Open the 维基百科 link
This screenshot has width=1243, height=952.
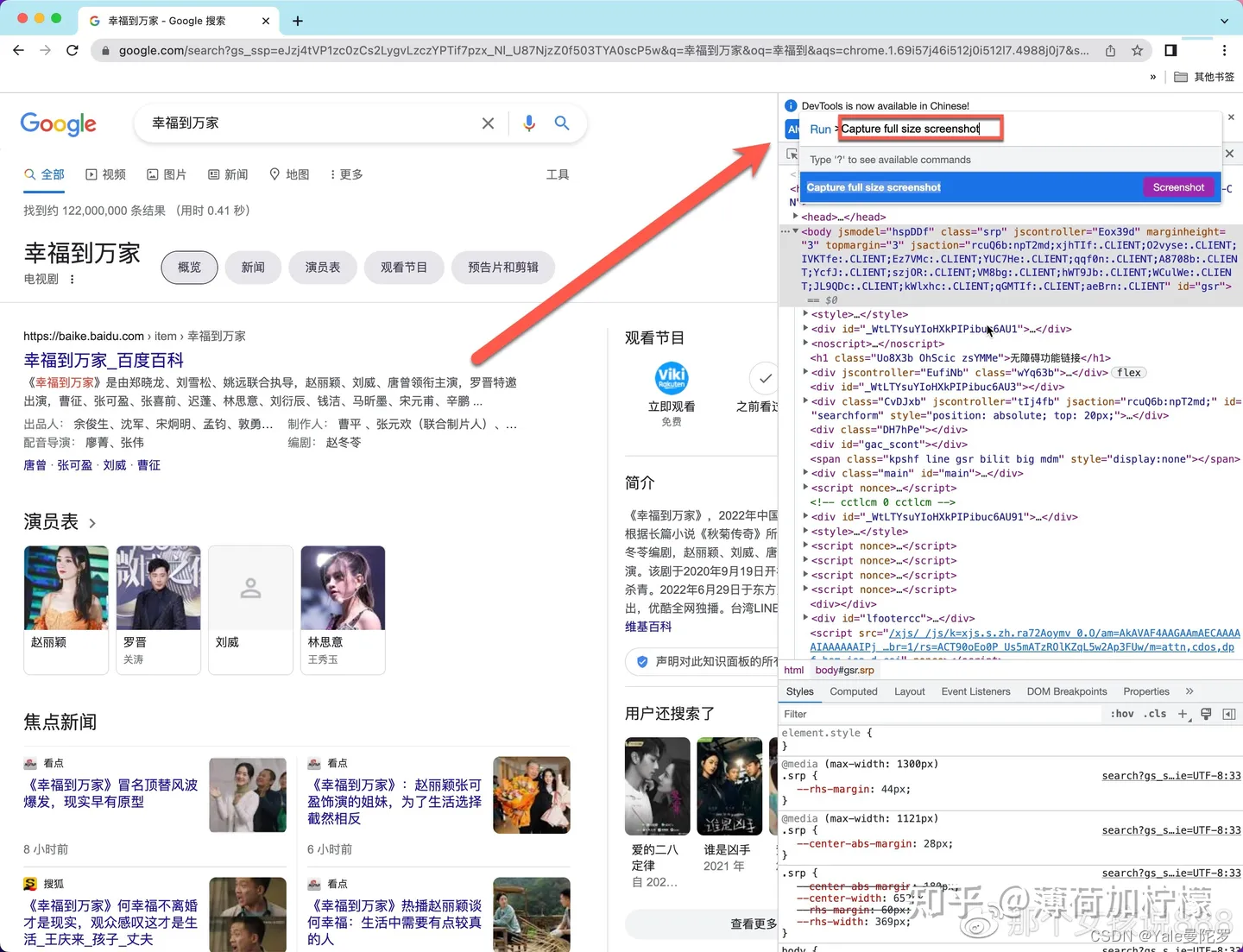648,627
